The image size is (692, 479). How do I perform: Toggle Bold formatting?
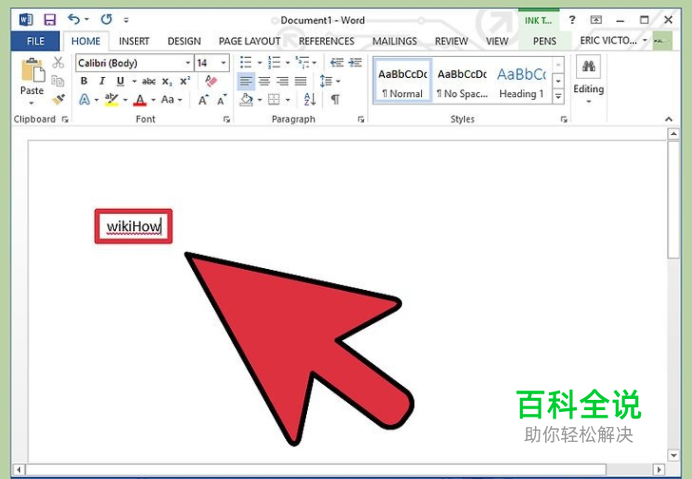tap(84, 81)
